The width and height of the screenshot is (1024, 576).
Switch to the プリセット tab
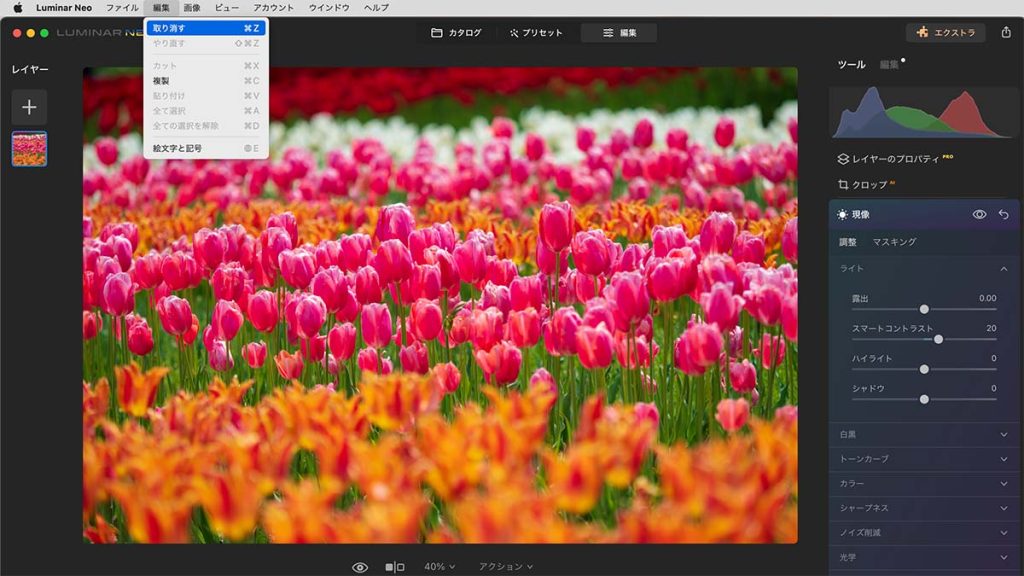(x=536, y=33)
